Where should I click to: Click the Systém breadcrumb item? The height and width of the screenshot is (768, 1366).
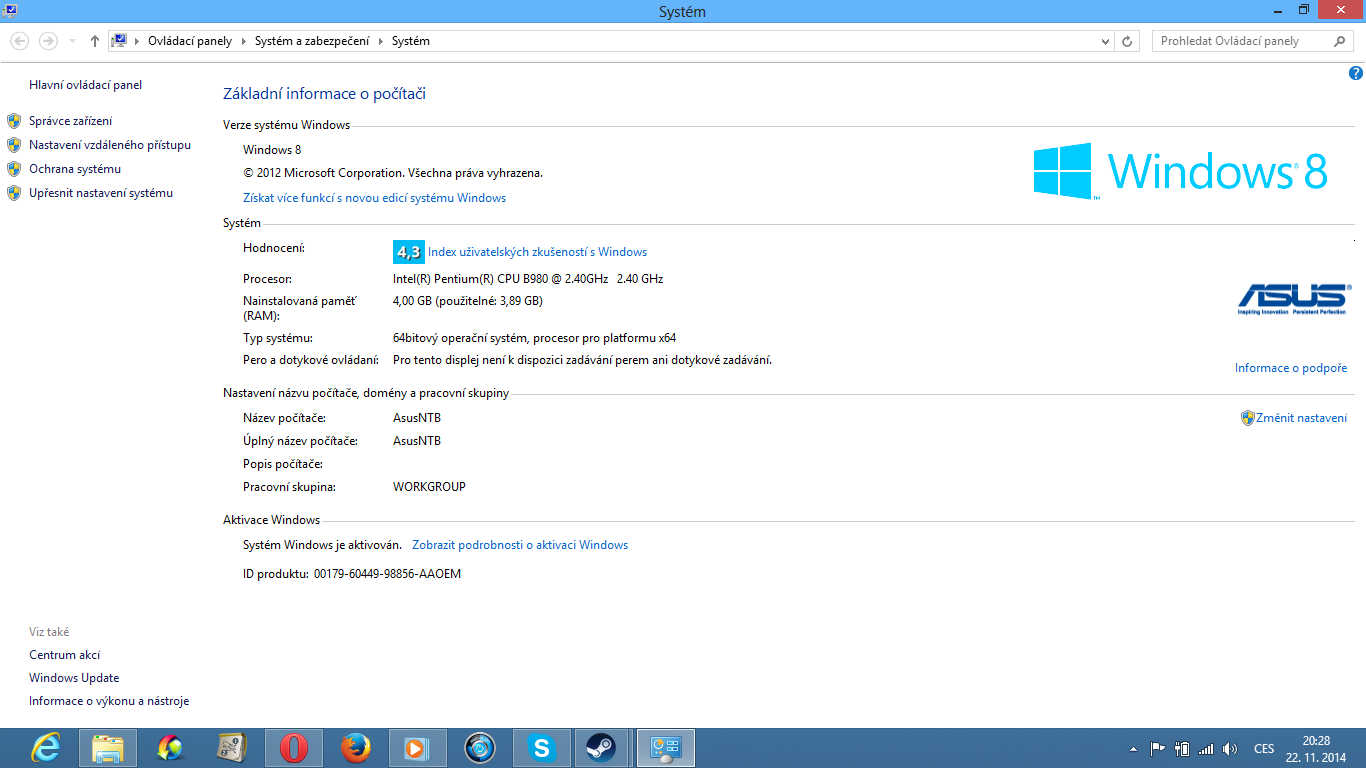click(x=410, y=41)
